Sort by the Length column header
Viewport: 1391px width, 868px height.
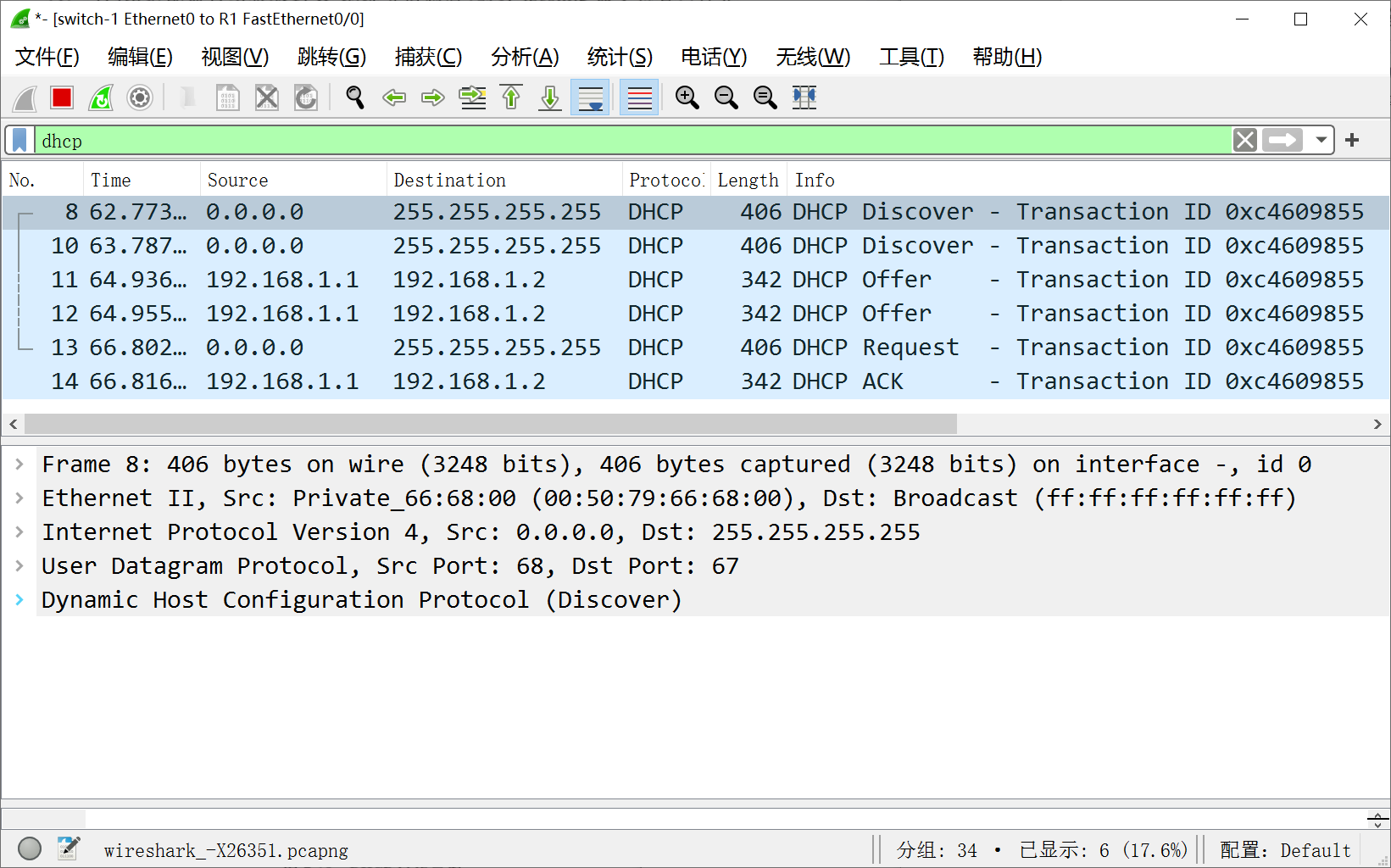(x=748, y=180)
